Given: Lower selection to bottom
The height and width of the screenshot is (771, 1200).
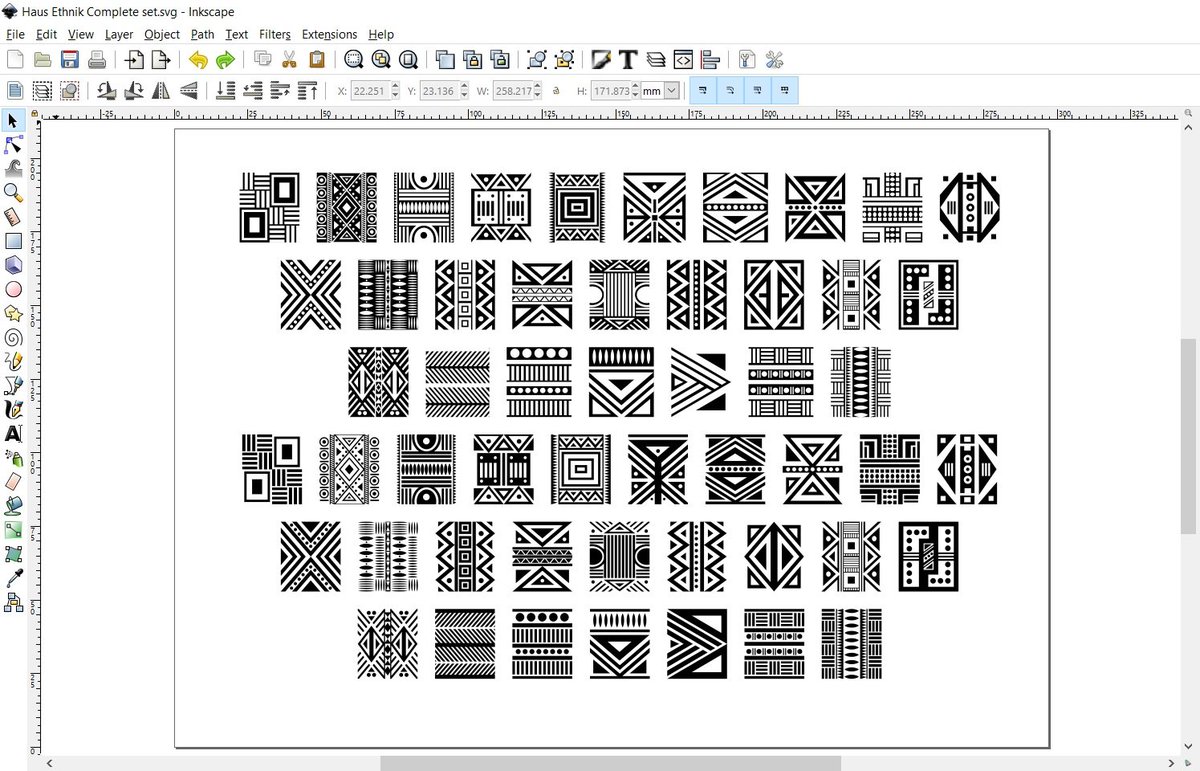Looking at the screenshot, I should [x=226, y=91].
